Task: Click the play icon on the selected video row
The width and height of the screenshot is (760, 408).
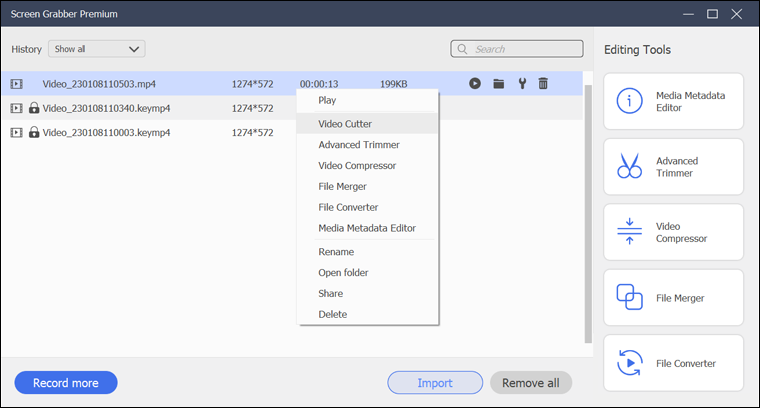Action: 475,84
